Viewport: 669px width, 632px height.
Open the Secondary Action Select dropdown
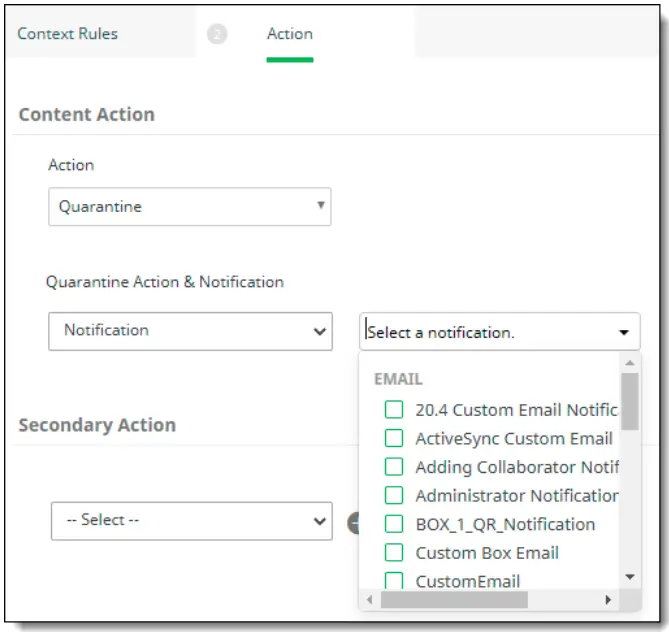[x=192, y=521]
